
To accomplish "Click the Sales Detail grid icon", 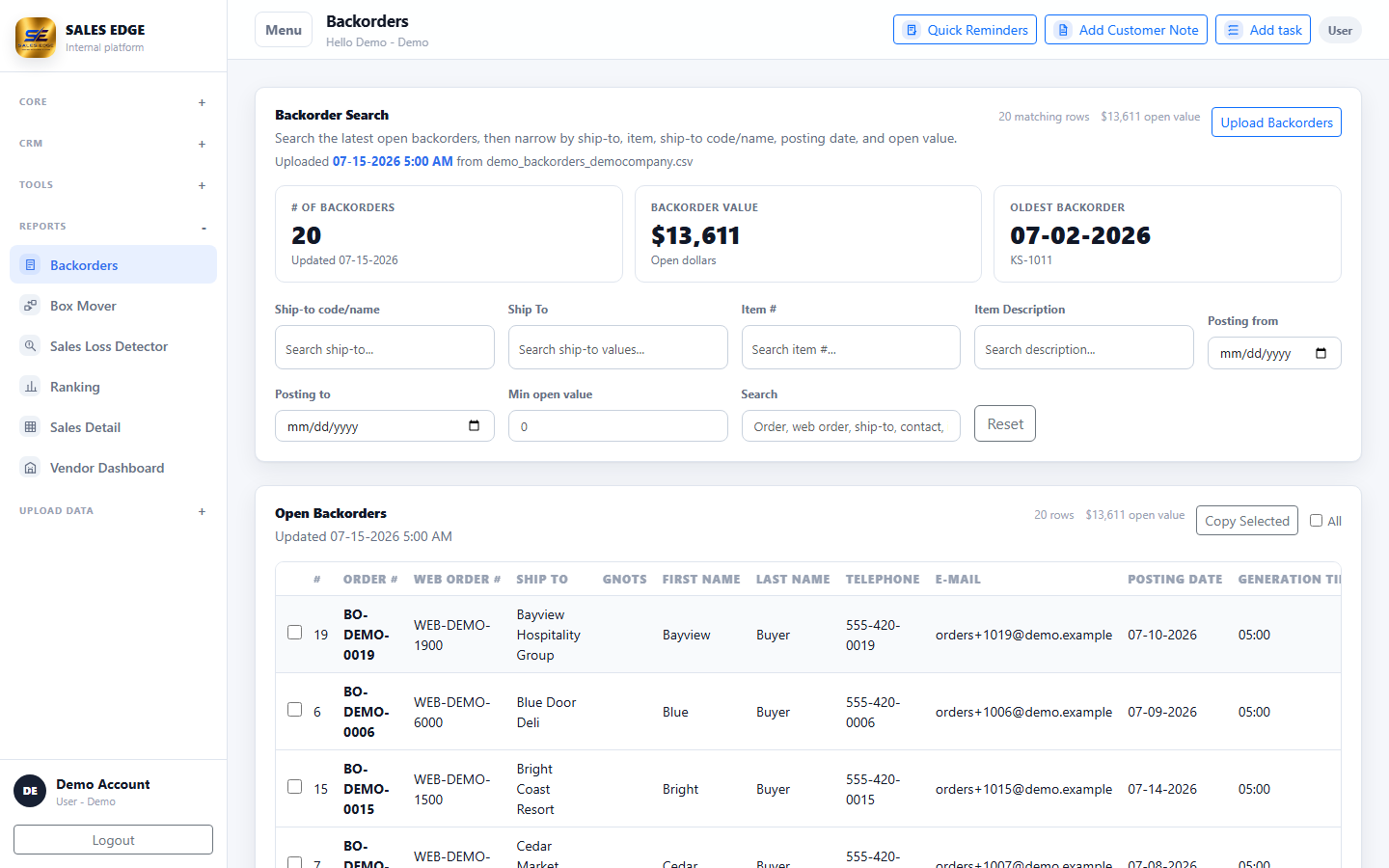I will point(31,427).
